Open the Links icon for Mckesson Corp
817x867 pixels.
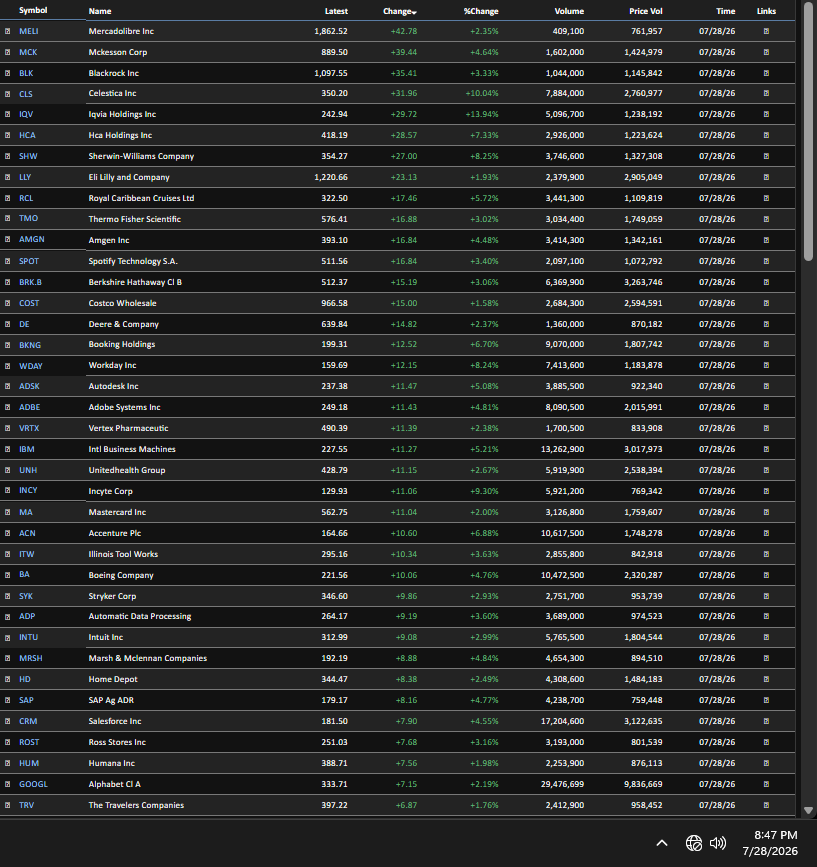(766, 53)
